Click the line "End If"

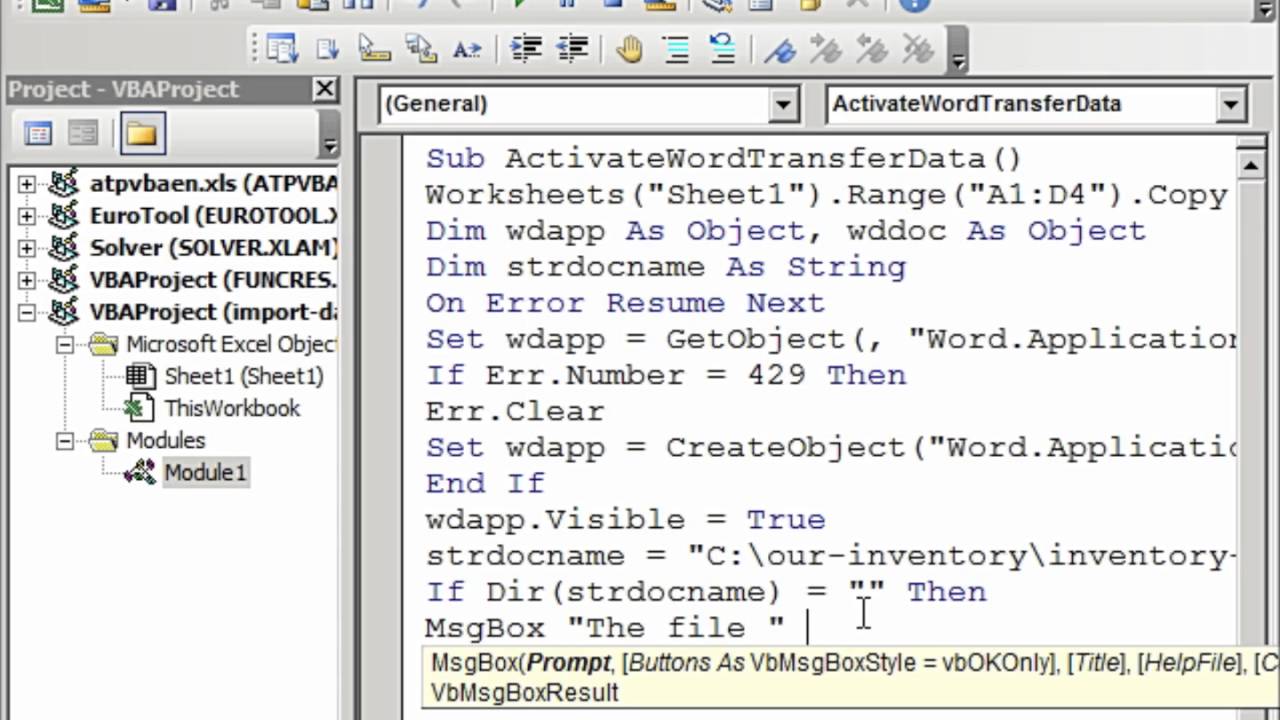pos(485,482)
